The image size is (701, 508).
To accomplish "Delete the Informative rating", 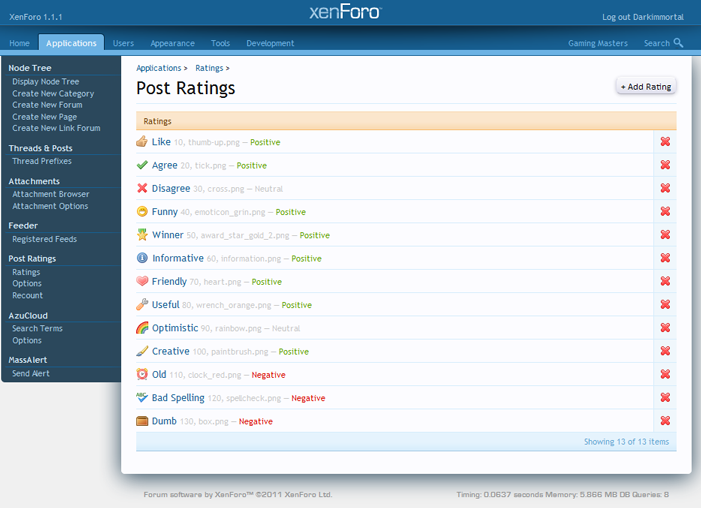I will (x=665, y=258).
